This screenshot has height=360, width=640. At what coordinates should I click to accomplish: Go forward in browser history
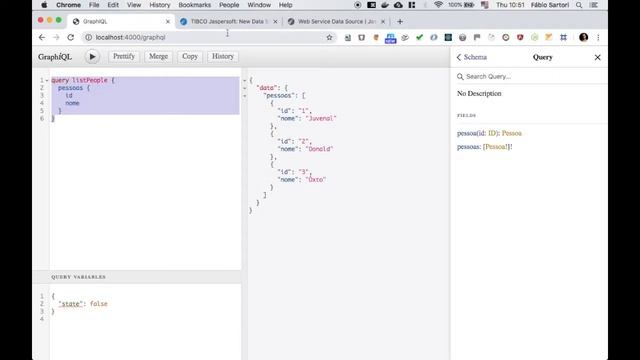(x=56, y=37)
